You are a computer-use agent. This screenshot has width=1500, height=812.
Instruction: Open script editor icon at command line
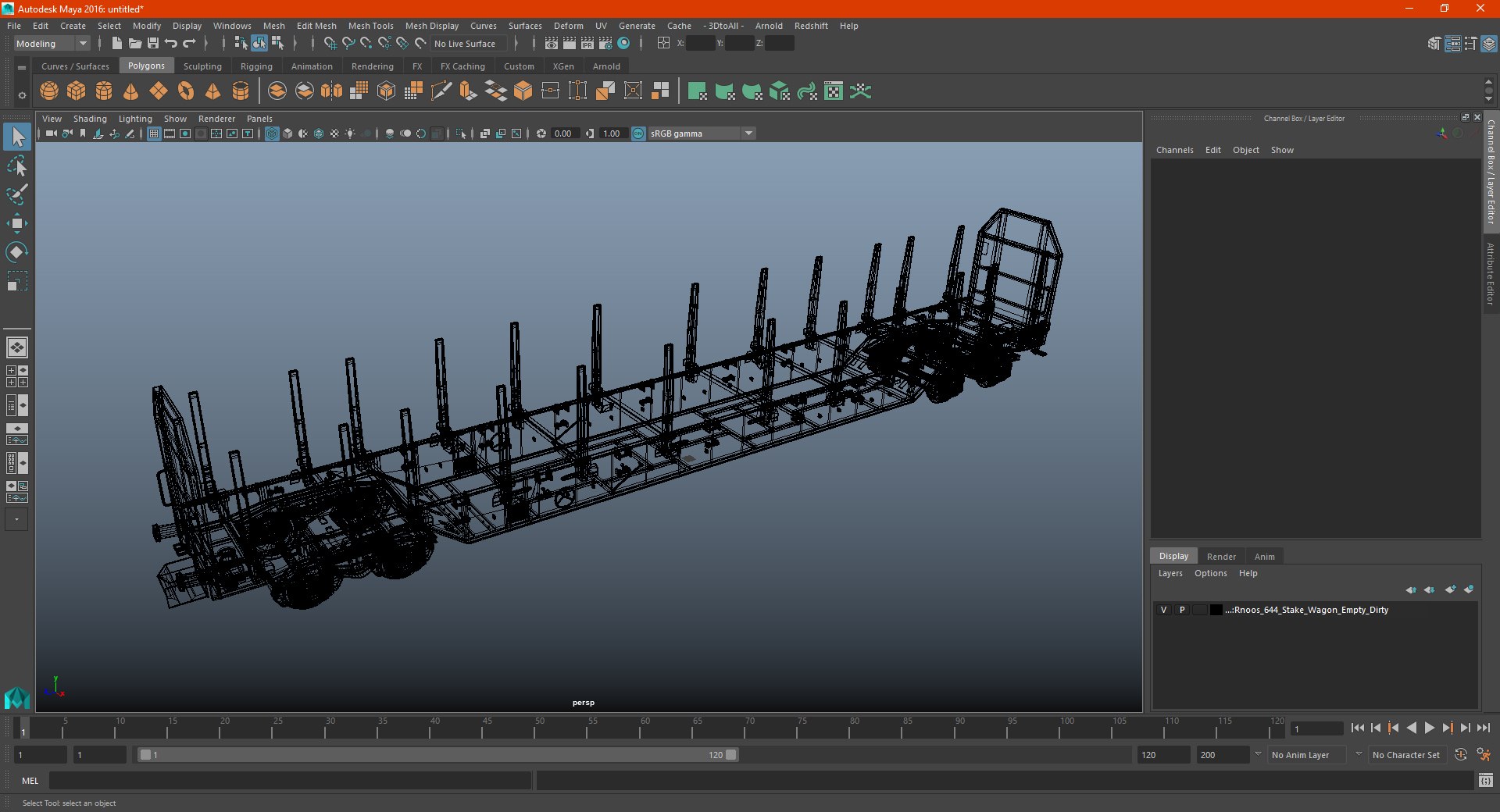pos(1486,780)
